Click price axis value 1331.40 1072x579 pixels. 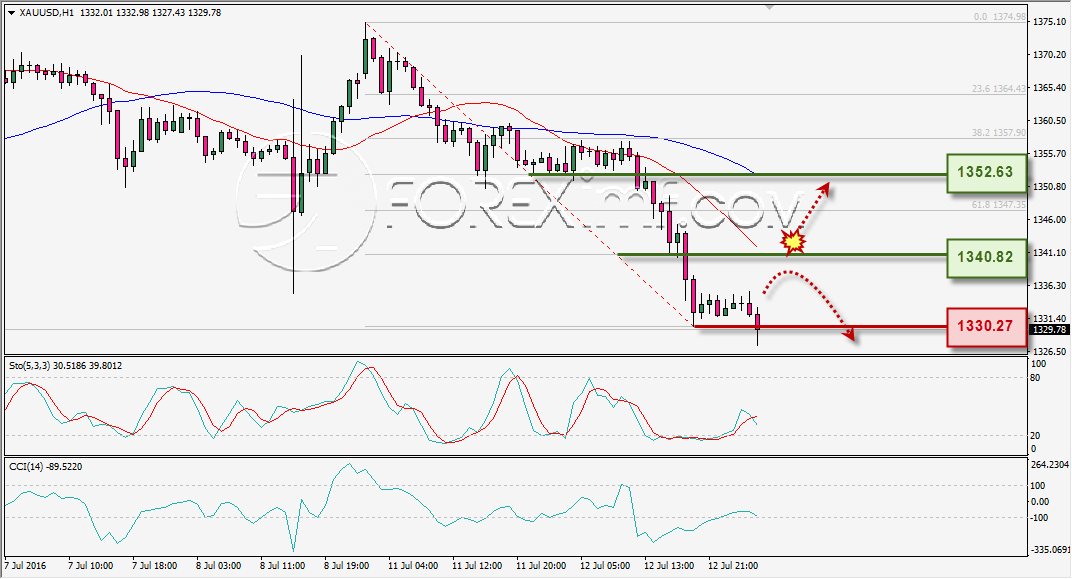(1049, 319)
